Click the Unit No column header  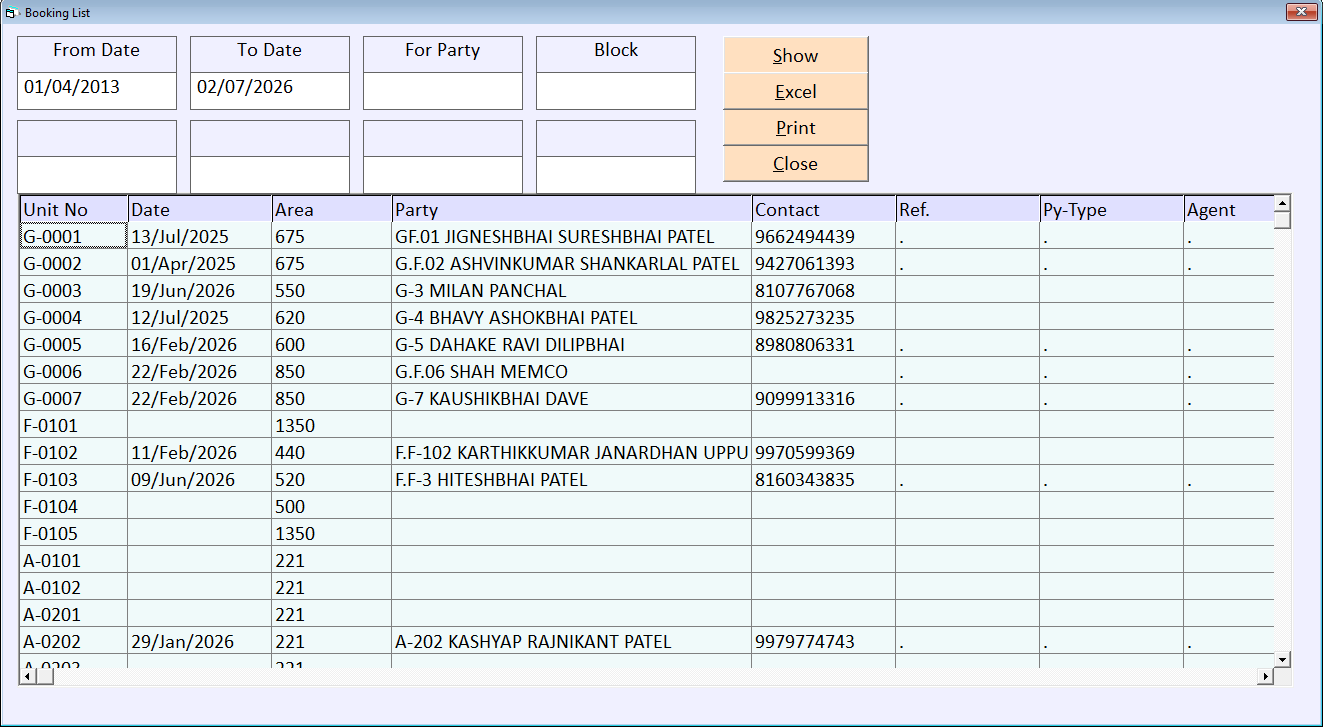[x=74, y=210]
